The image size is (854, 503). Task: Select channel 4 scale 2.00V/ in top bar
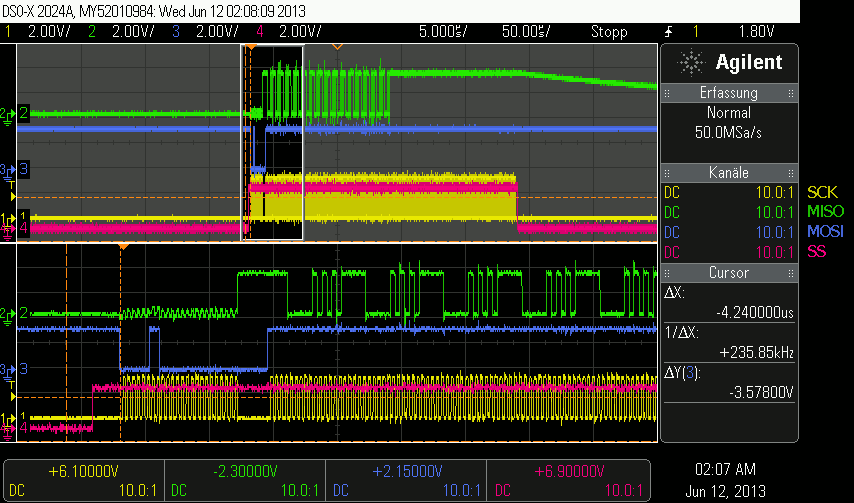[x=300, y=32]
